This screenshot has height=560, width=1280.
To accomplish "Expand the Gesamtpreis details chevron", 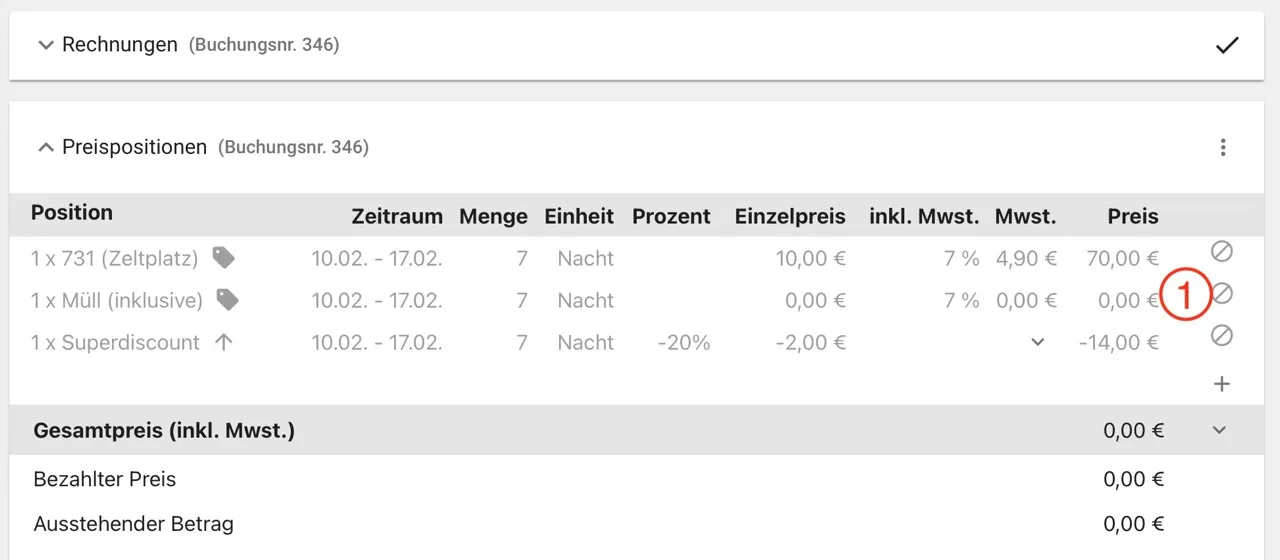I will [1219, 430].
